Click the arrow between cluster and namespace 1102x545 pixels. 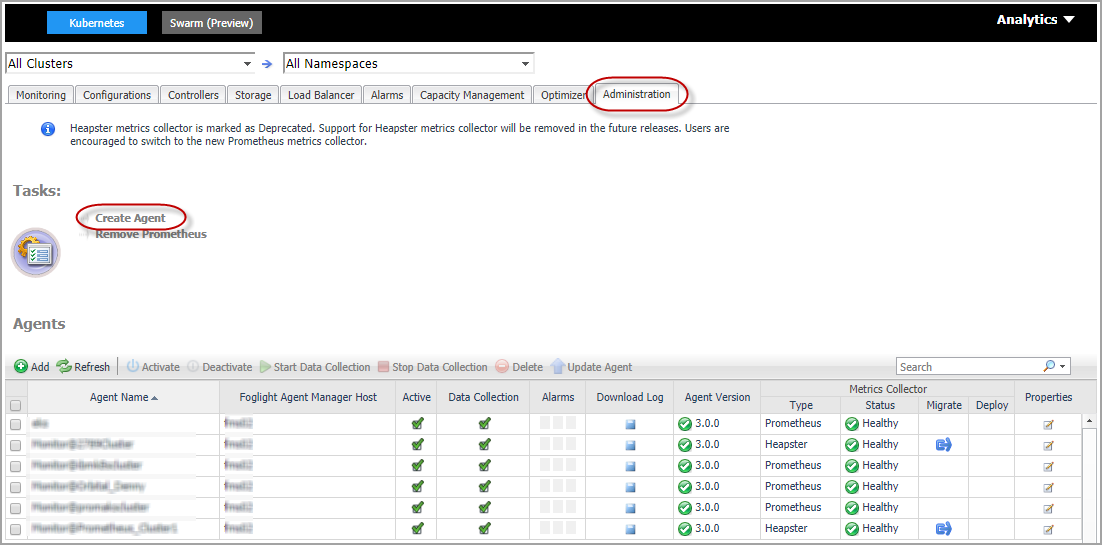tap(267, 64)
